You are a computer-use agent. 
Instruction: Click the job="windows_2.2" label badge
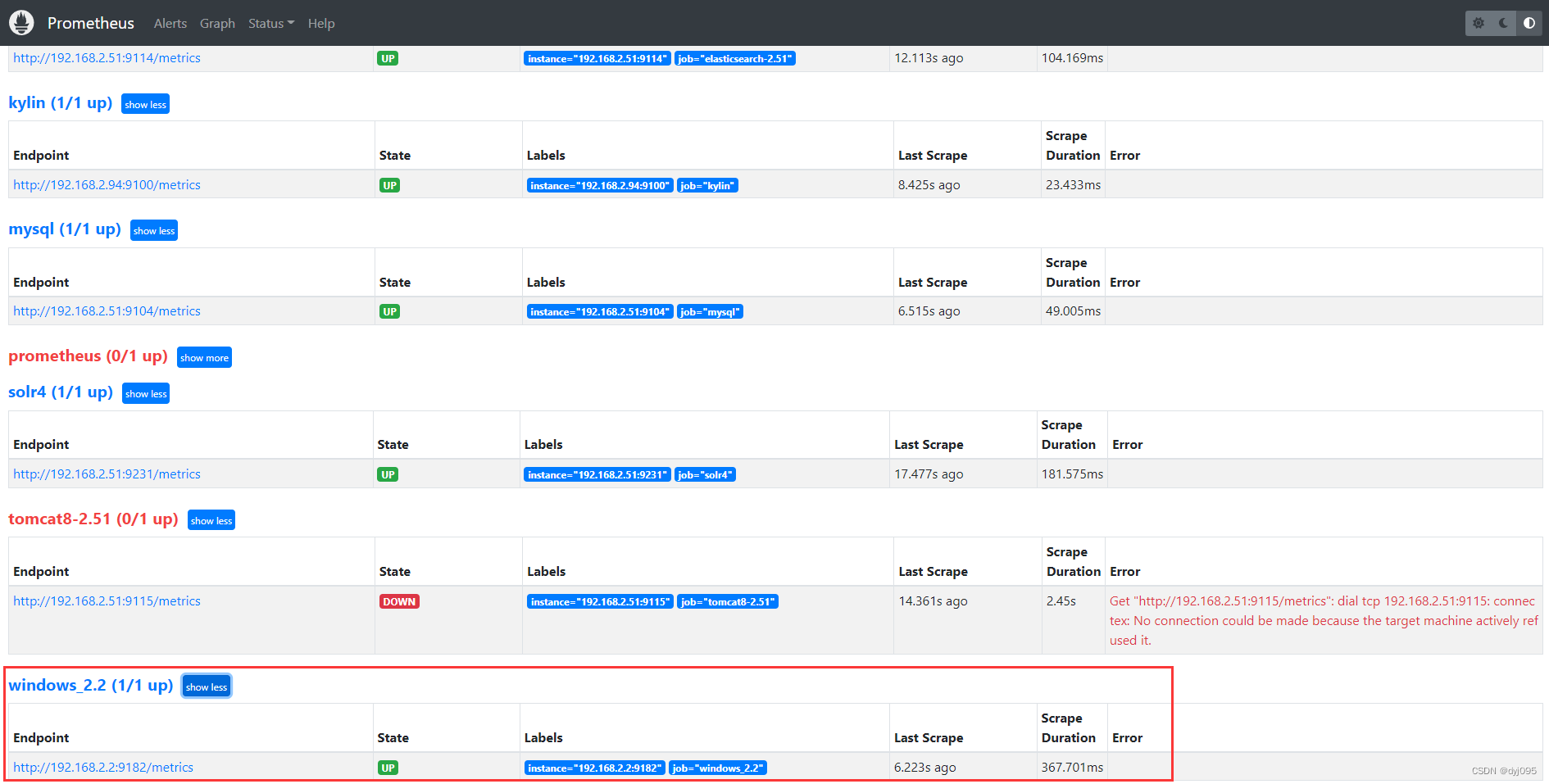coord(718,768)
